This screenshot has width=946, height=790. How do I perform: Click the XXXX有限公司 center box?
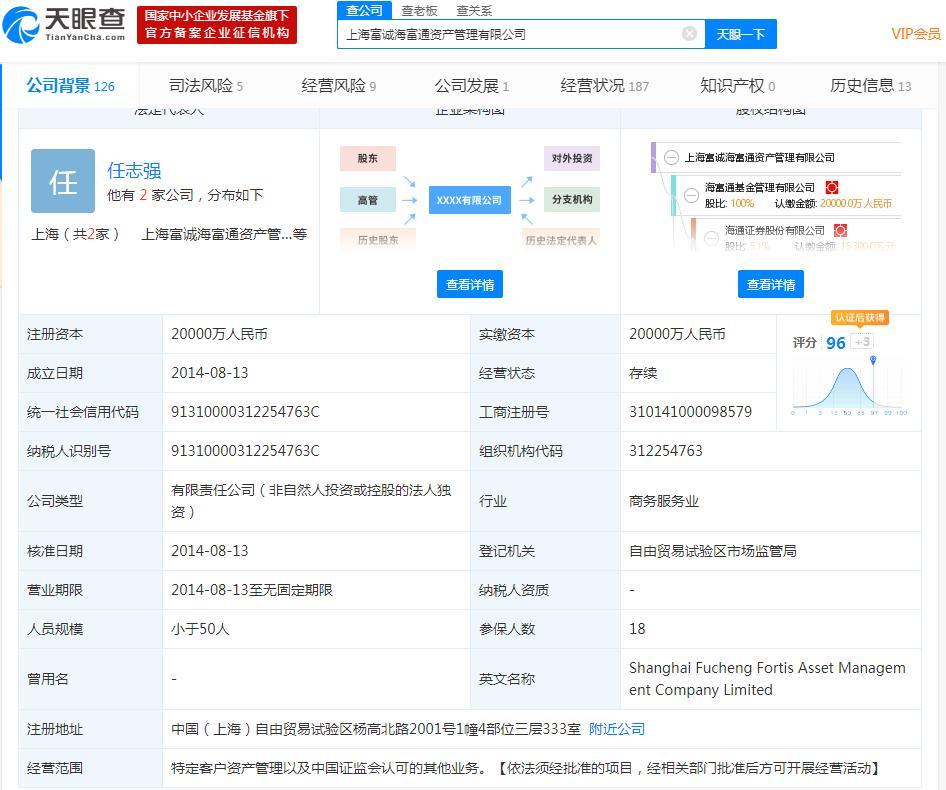[x=469, y=200]
